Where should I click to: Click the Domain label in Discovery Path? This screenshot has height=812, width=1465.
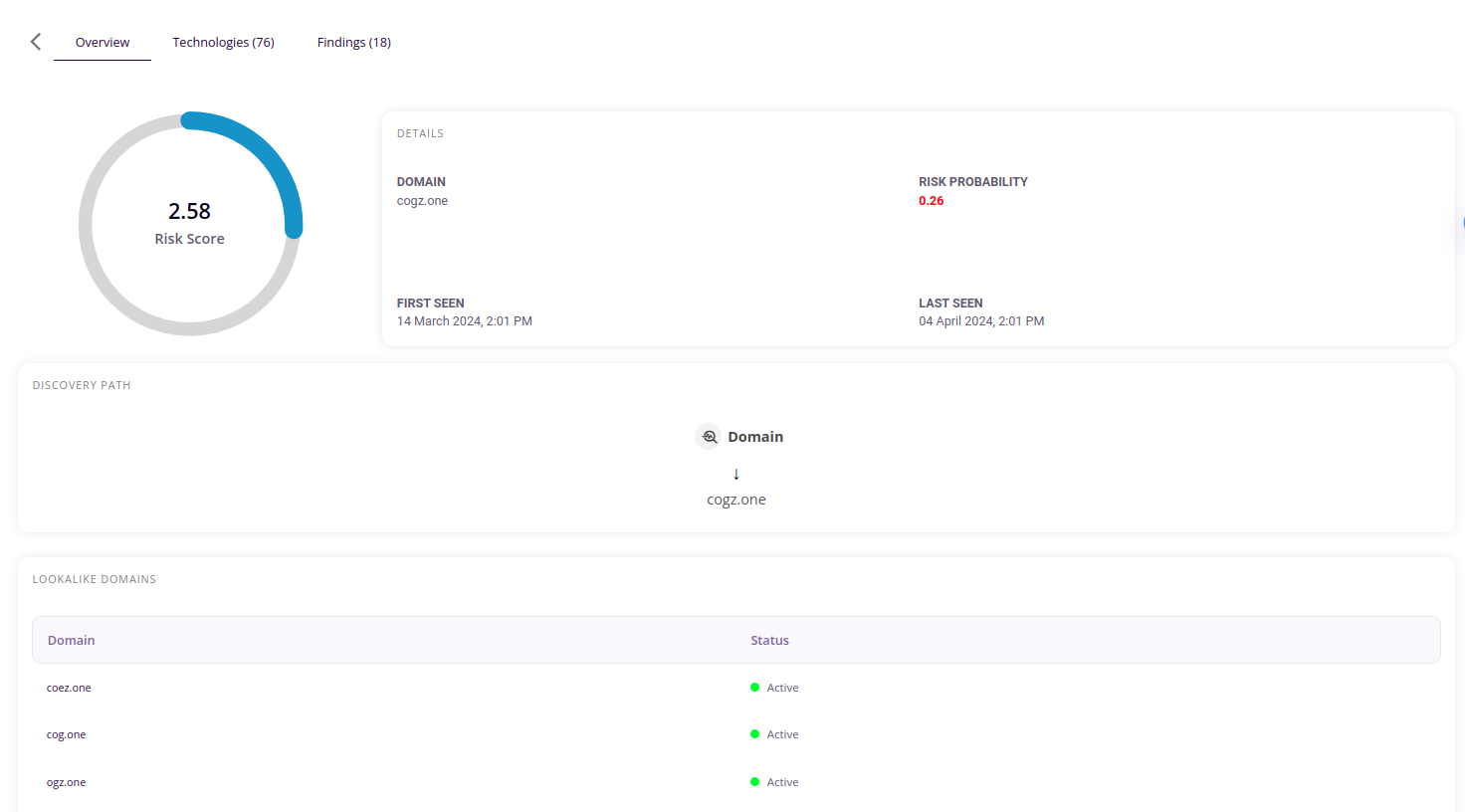pyautogui.click(x=755, y=437)
